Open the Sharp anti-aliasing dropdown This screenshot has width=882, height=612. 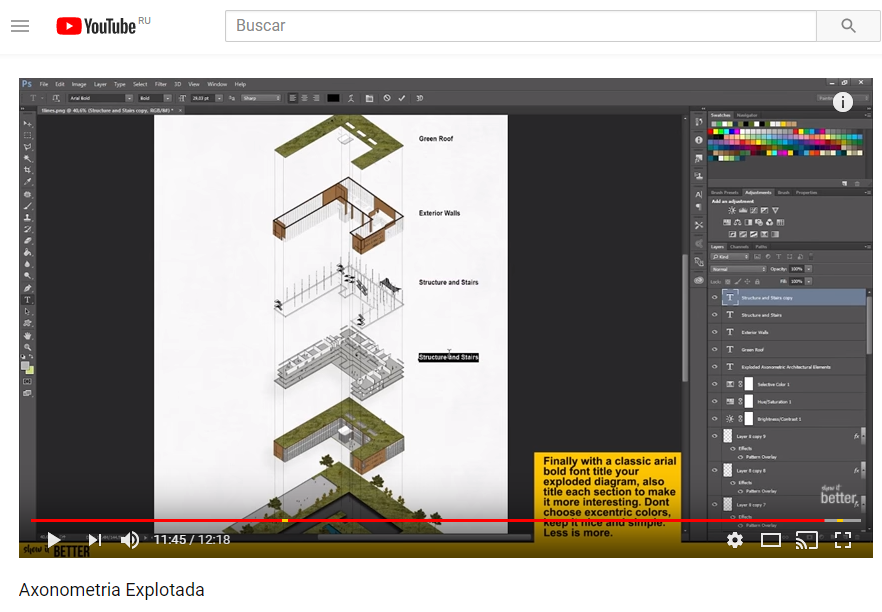(x=262, y=98)
